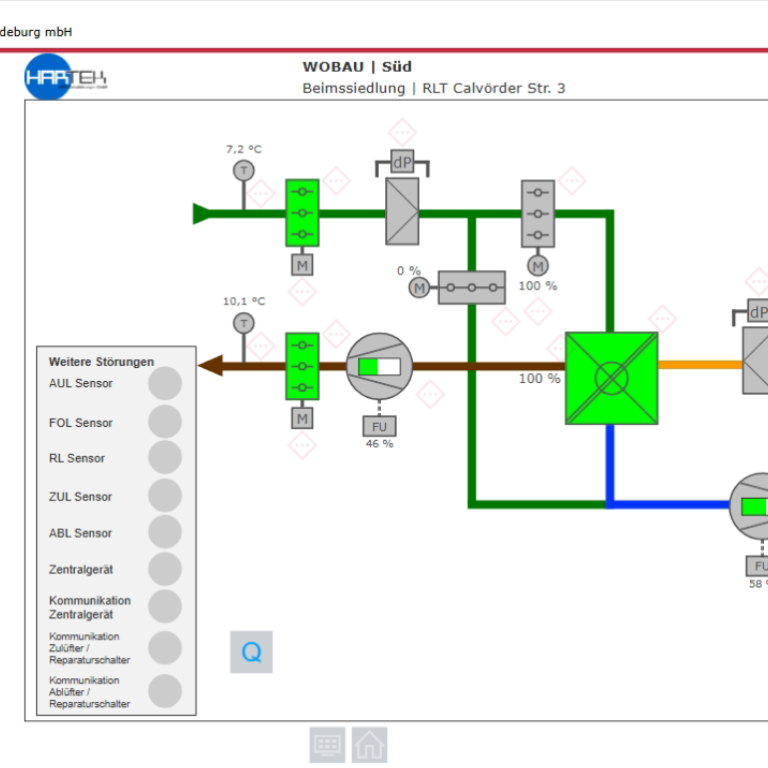The width and height of the screenshot is (768, 768).
Task: Click the ZUL Sensor status light
Action: pos(165,496)
